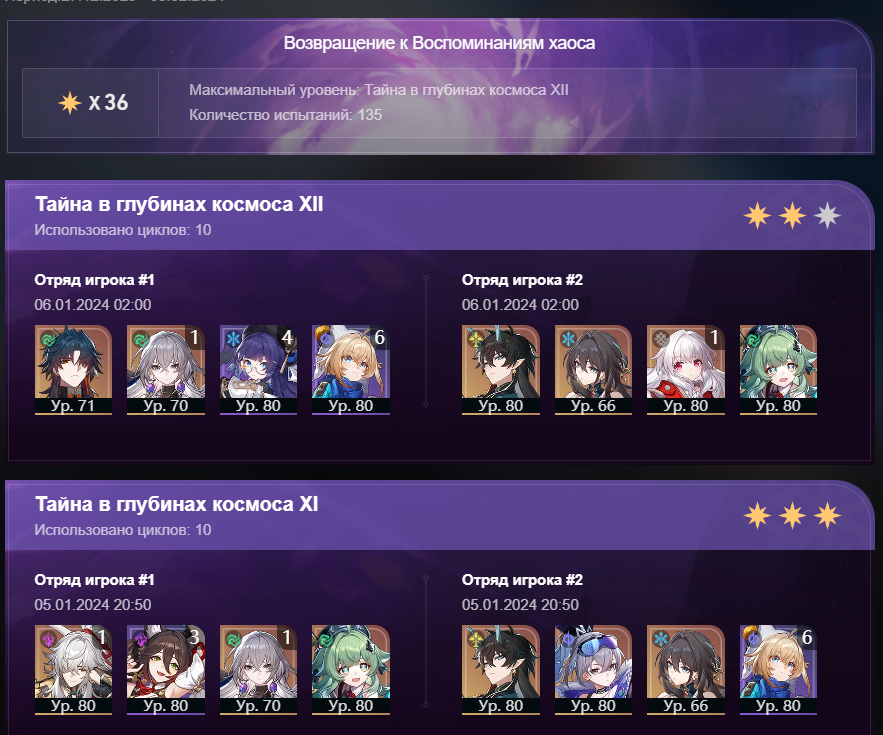Select Huohuo green-haired portrait in floor XII squad 2
883x735 pixels.
click(x=778, y=369)
